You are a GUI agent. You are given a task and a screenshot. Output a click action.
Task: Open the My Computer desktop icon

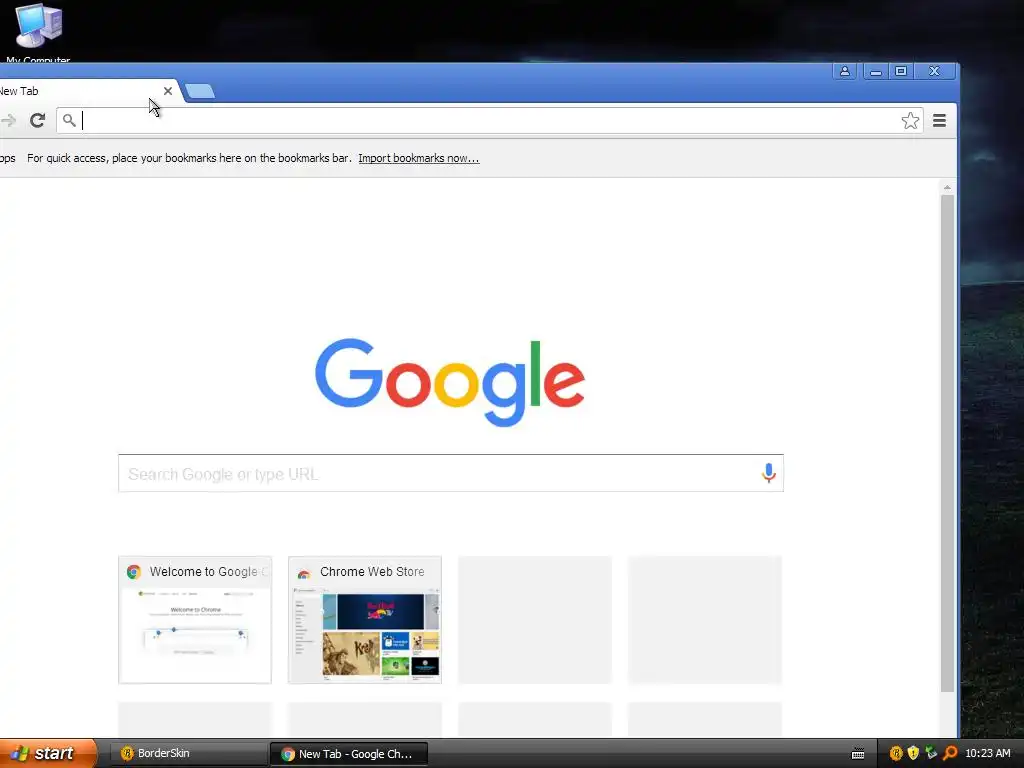pyautogui.click(x=38, y=33)
